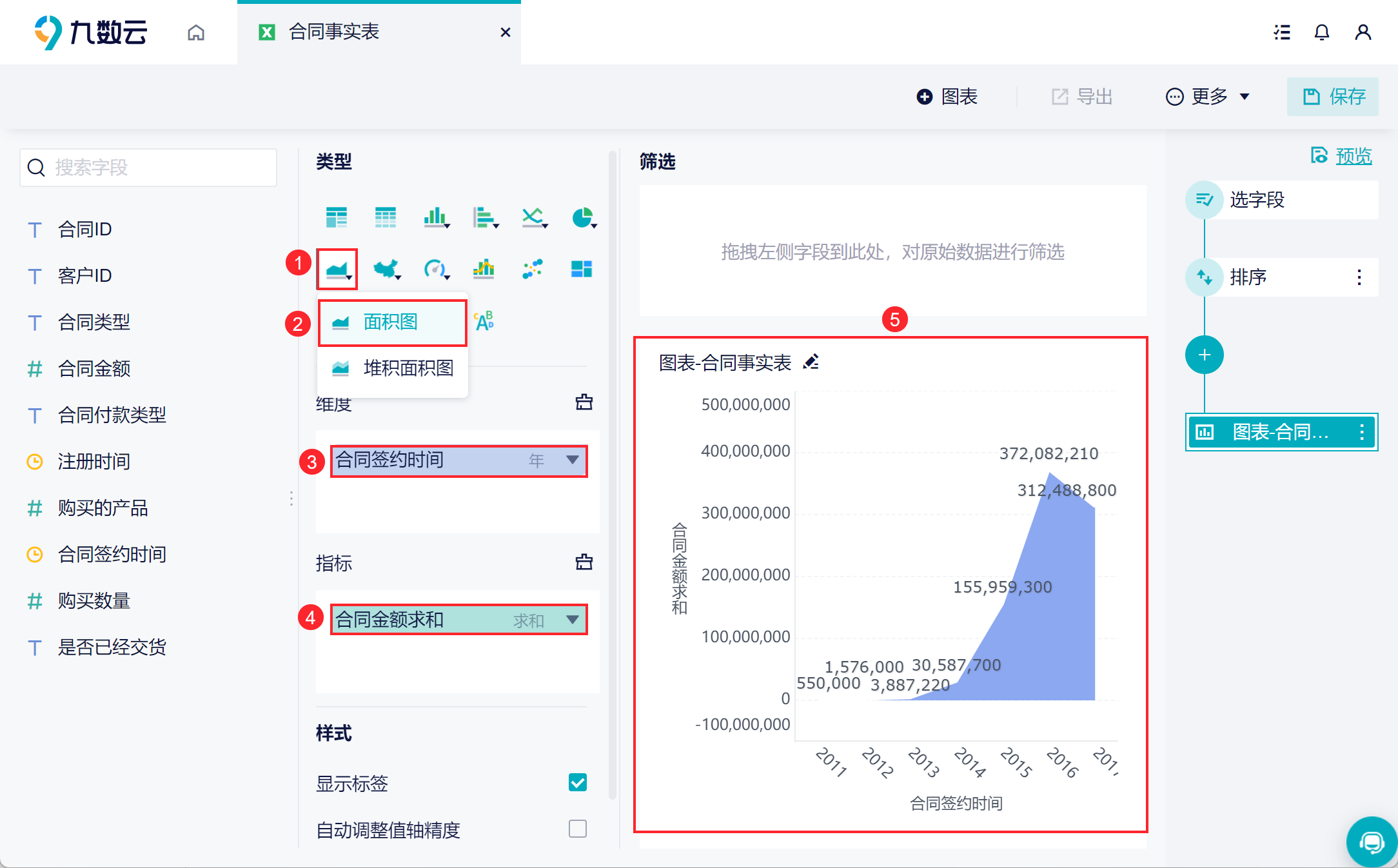Viewport: 1398px width, 868px height.
Task: Click the 保存 button
Action: [1333, 97]
